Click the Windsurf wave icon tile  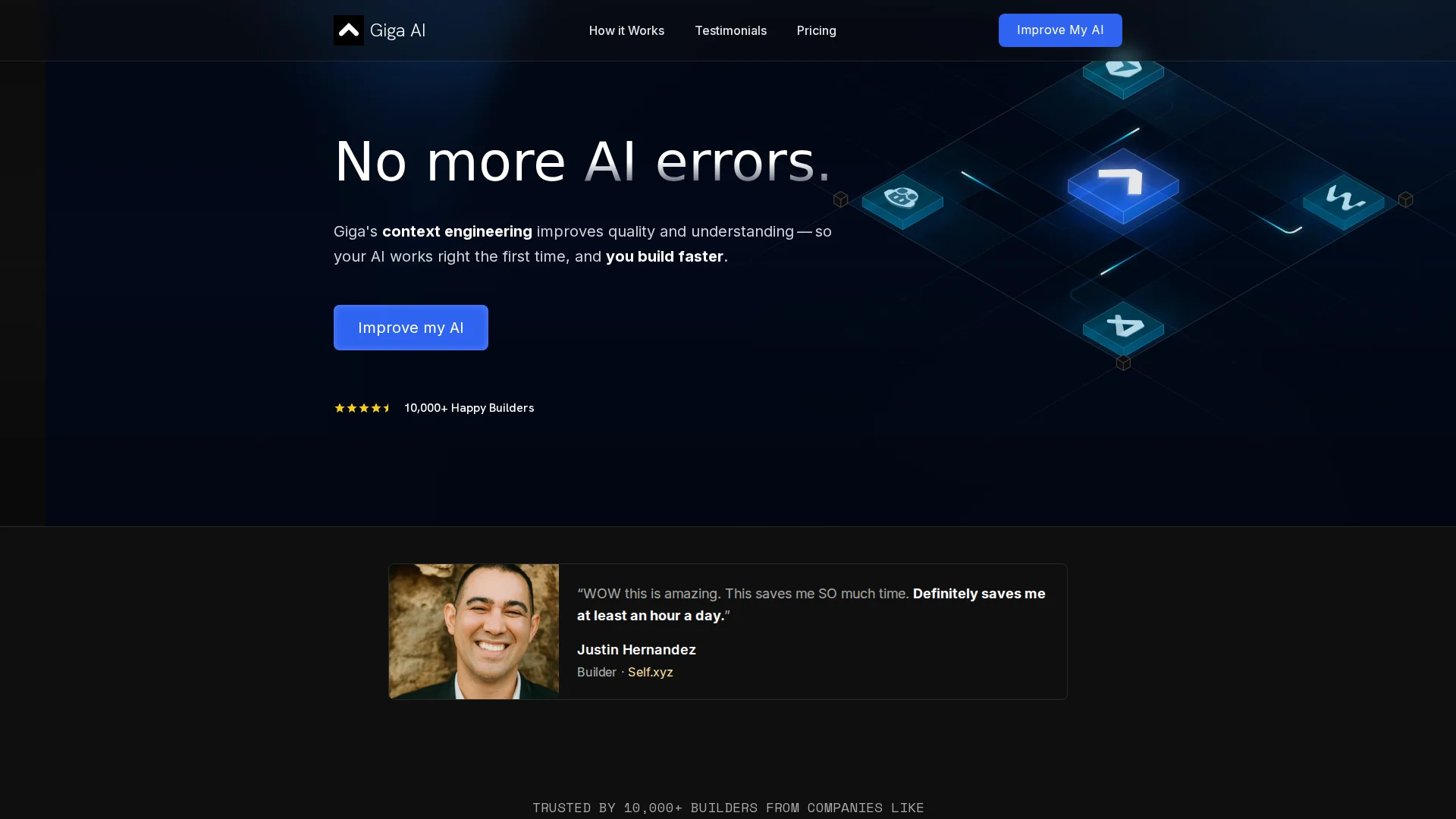pos(1344,202)
